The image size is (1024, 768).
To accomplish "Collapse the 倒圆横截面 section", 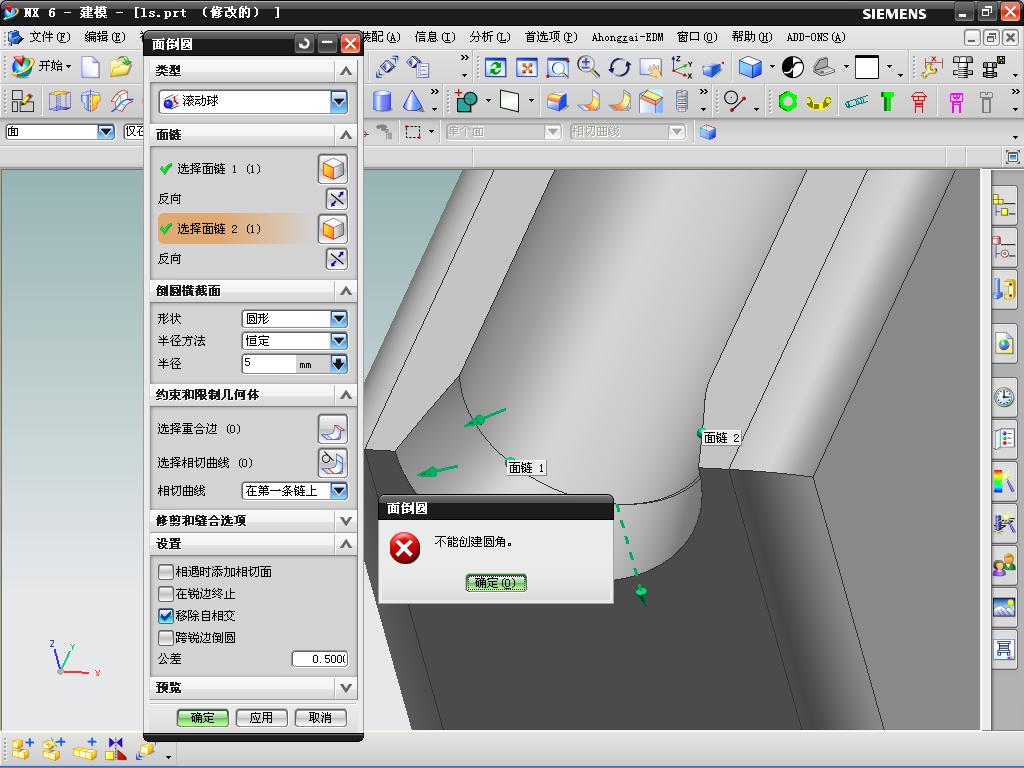I will 345,291.
